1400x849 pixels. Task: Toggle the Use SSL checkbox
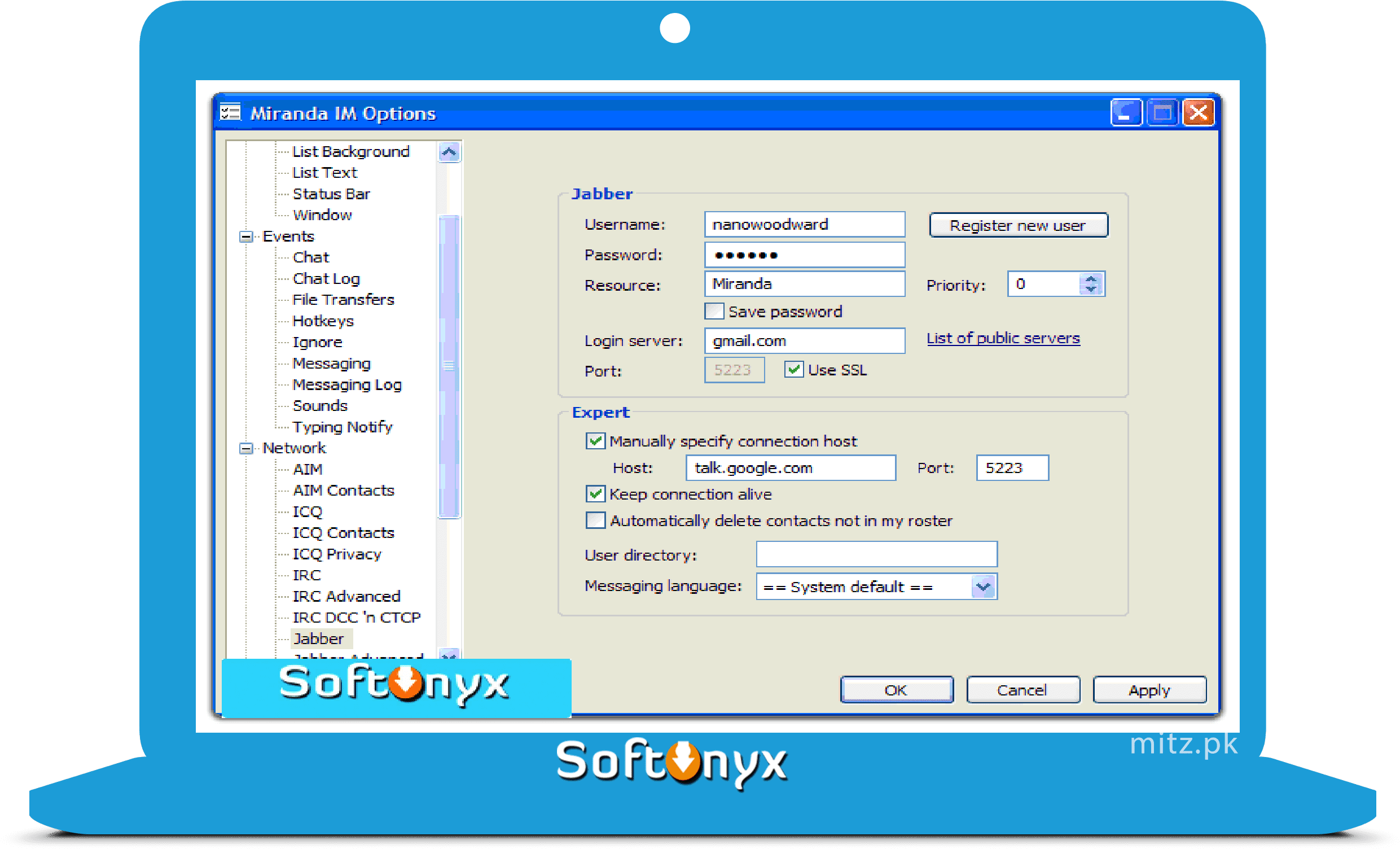click(794, 370)
